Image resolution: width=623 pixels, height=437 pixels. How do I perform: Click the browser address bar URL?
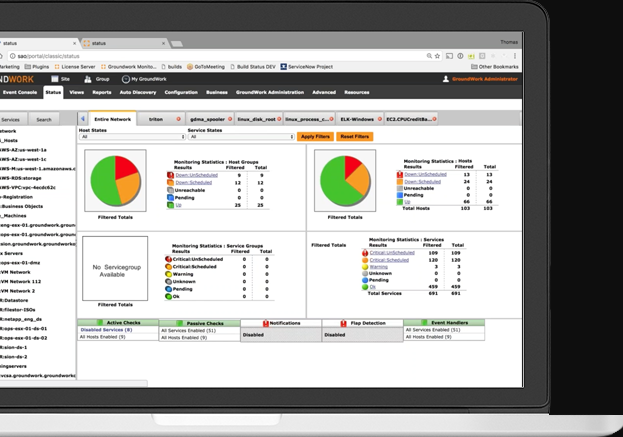48,56
